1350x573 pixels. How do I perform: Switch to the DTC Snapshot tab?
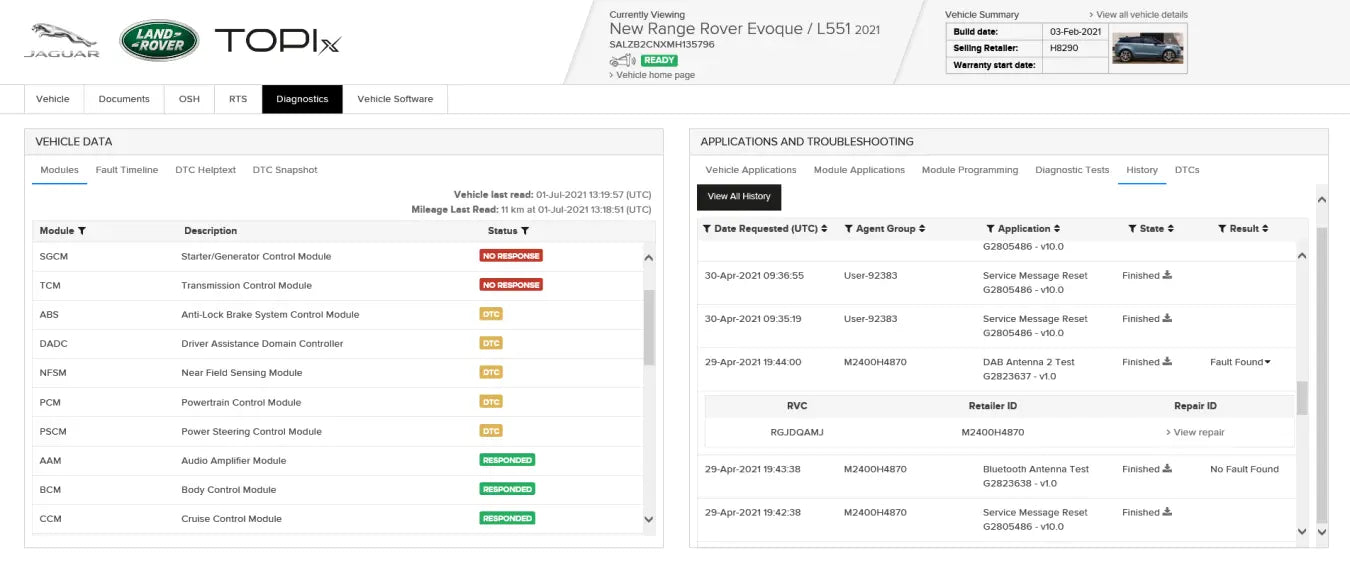285,170
